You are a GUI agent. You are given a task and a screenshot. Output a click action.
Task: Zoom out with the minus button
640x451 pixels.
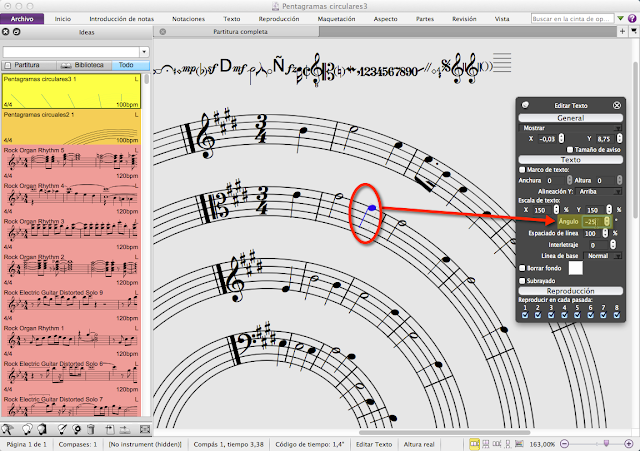point(564,444)
